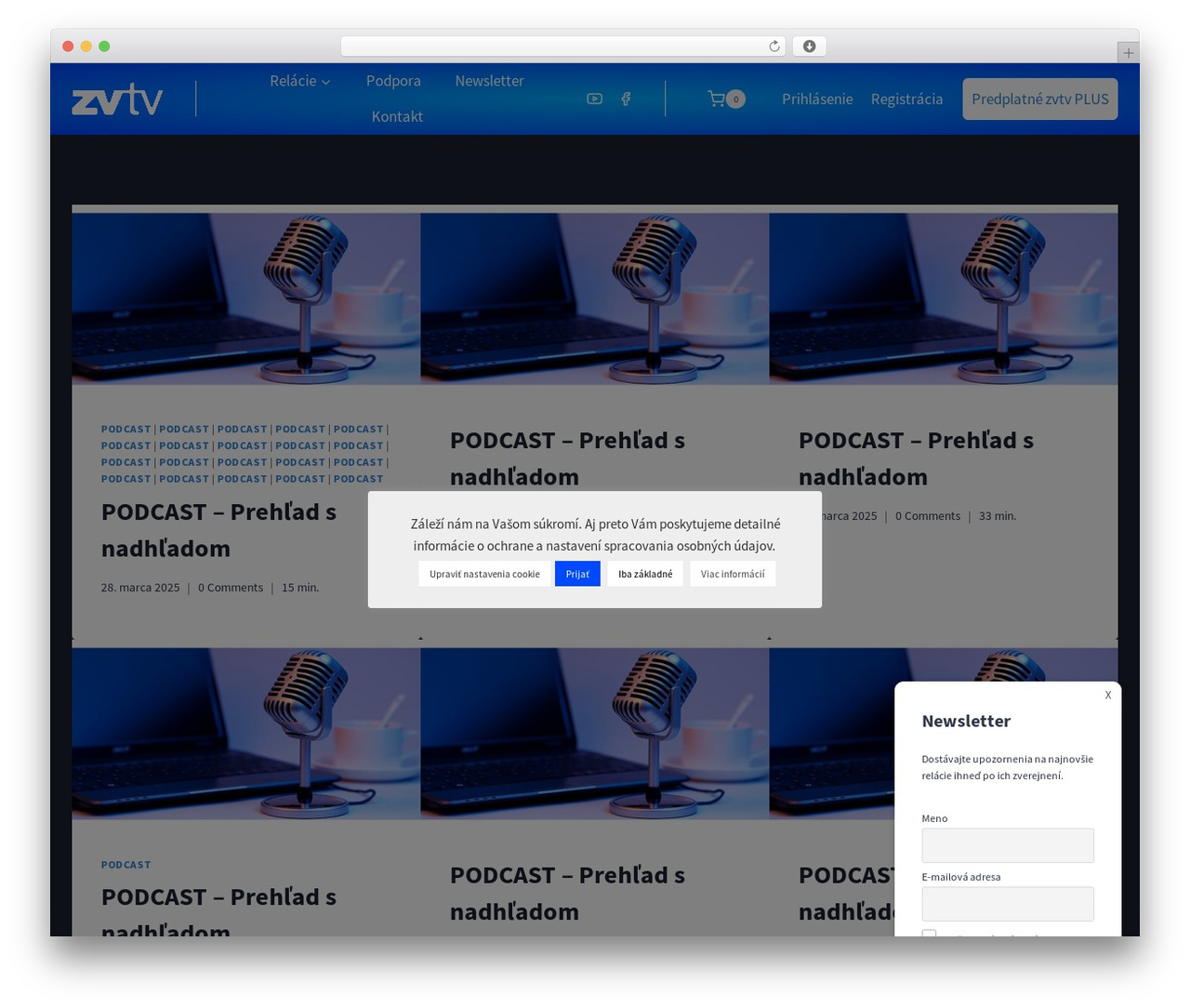
Task: Click the Prihlásenie login link
Action: [817, 99]
